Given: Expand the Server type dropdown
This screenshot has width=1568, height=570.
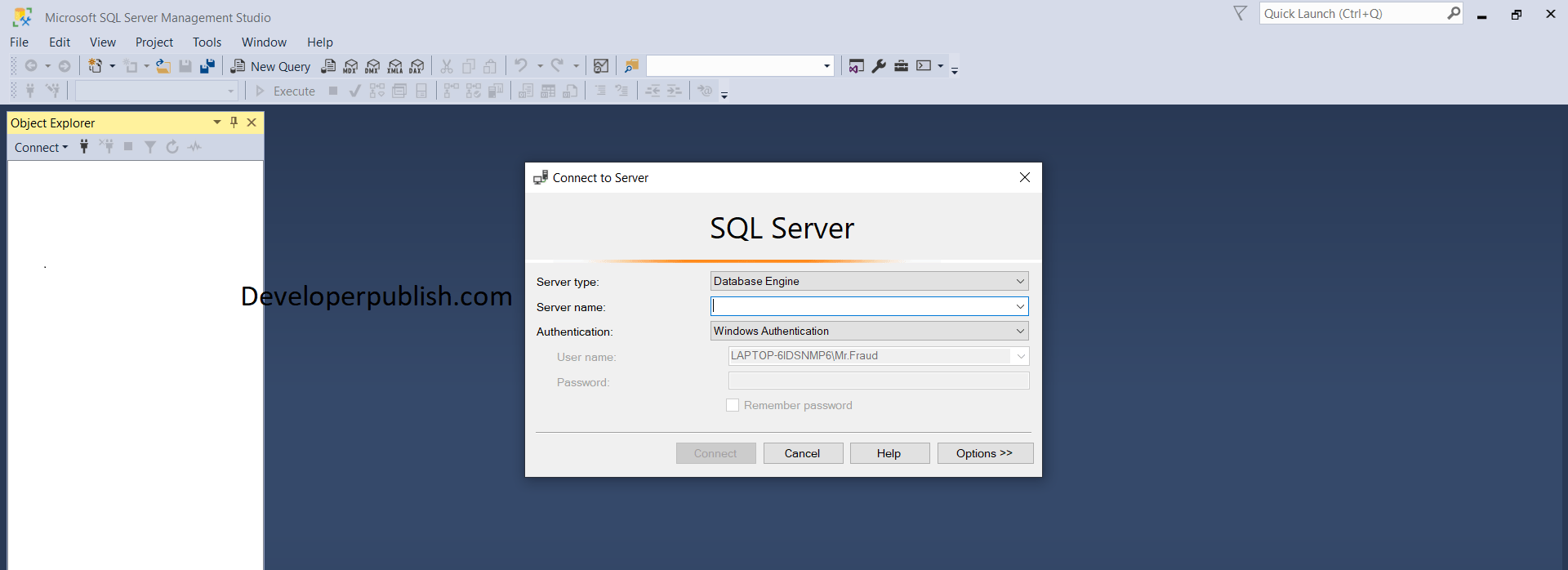Looking at the screenshot, I should click(x=1020, y=282).
